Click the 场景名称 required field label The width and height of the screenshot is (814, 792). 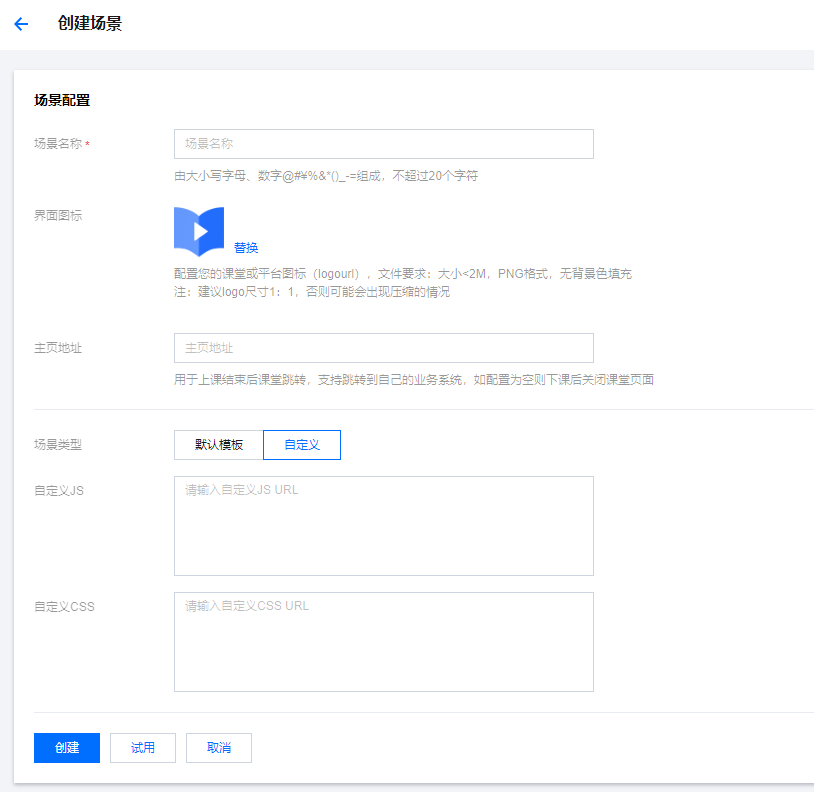60,144
